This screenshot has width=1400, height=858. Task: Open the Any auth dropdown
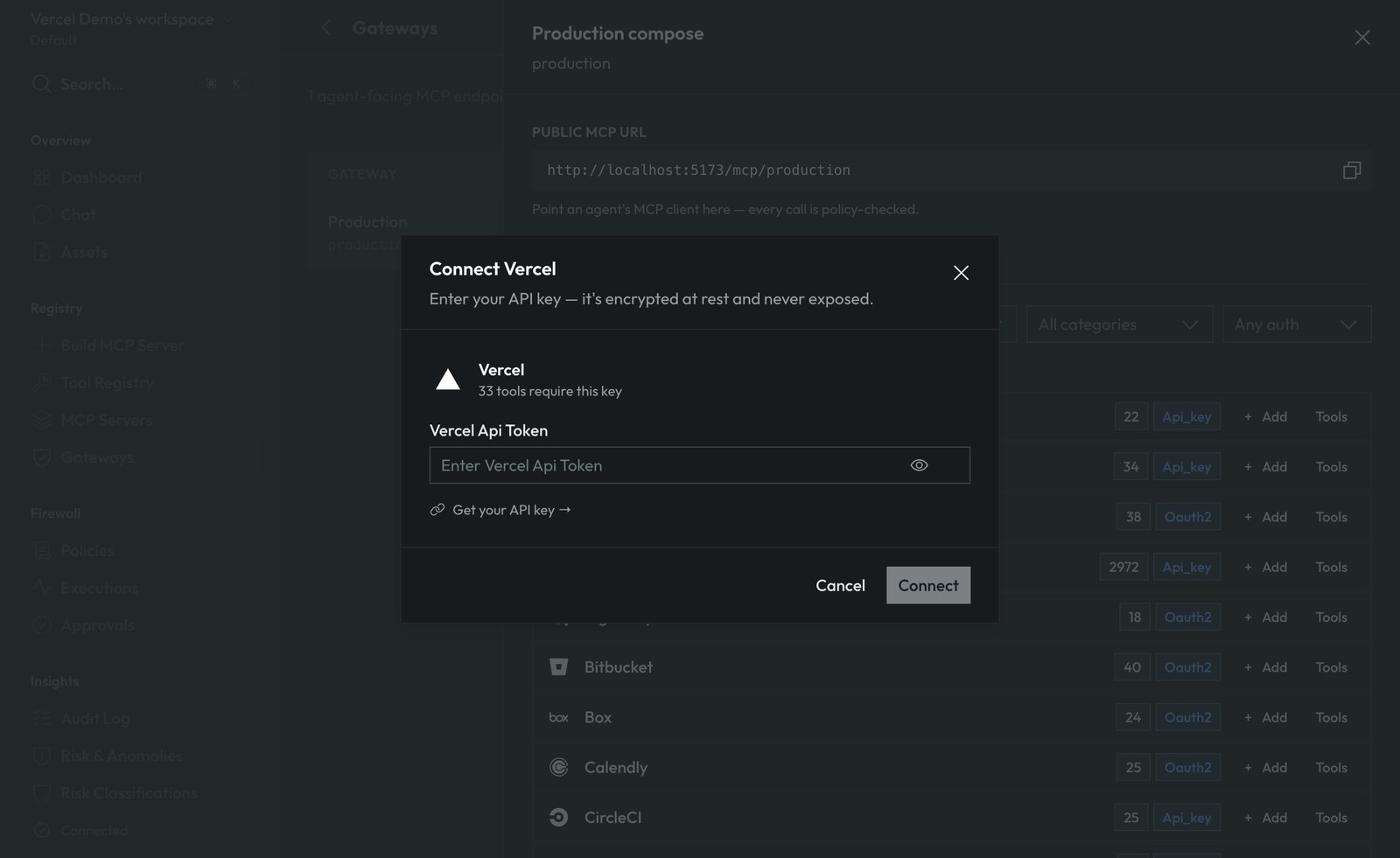1296,324
